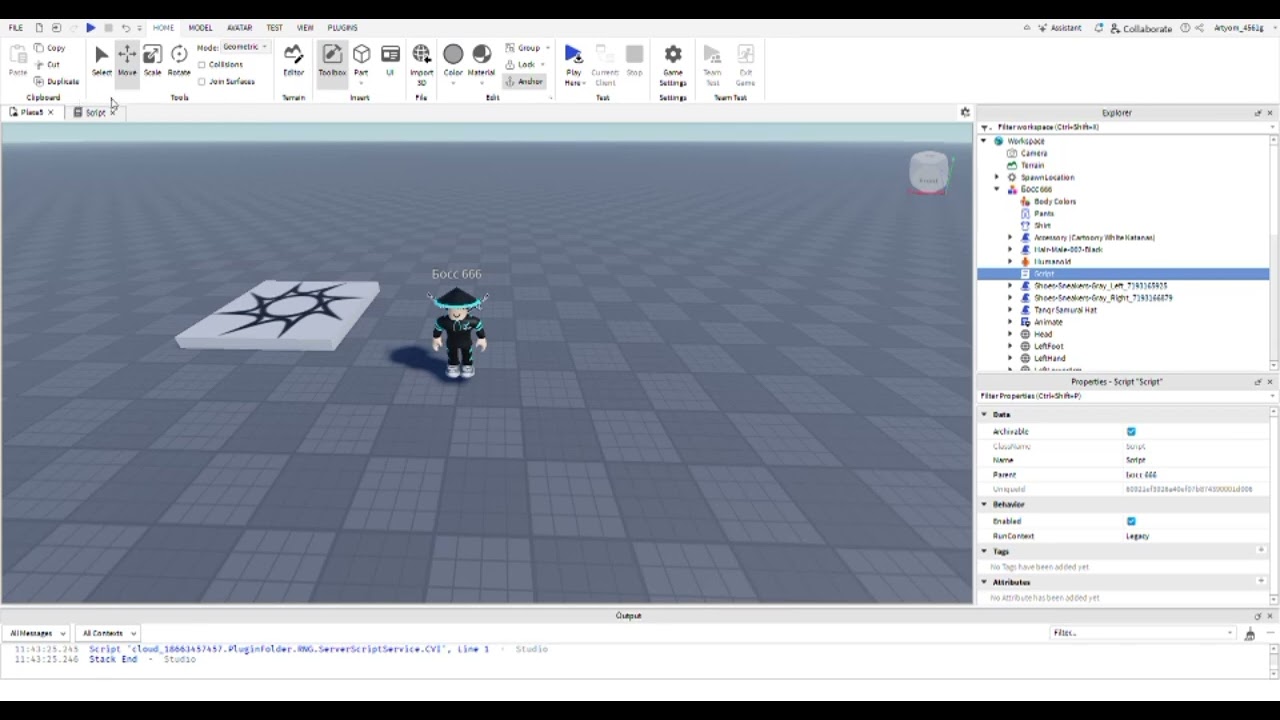Enable the Collisions checkbox
This screenshot has height=720, width=1280.
coord(202,65)
